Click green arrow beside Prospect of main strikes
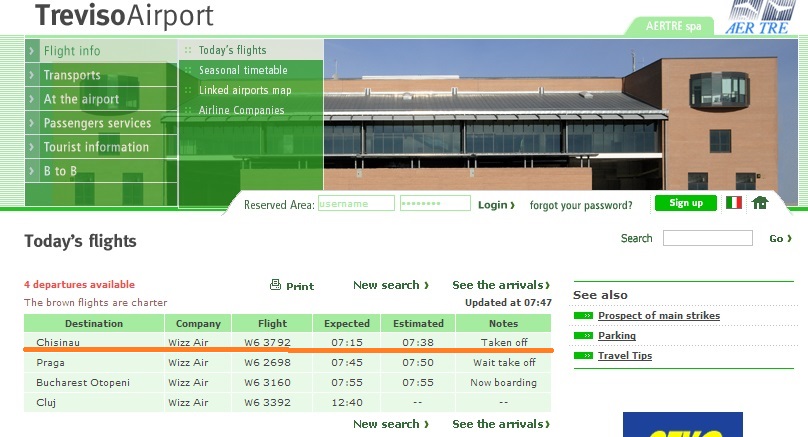 click(583, 316)
